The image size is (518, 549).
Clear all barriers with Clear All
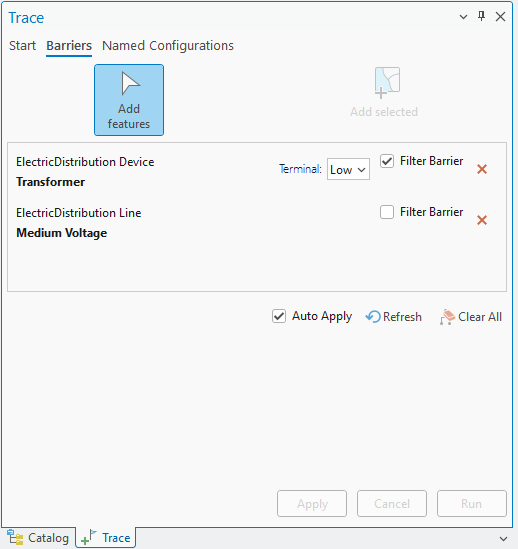pyautogui.click(x=471, y=317)
